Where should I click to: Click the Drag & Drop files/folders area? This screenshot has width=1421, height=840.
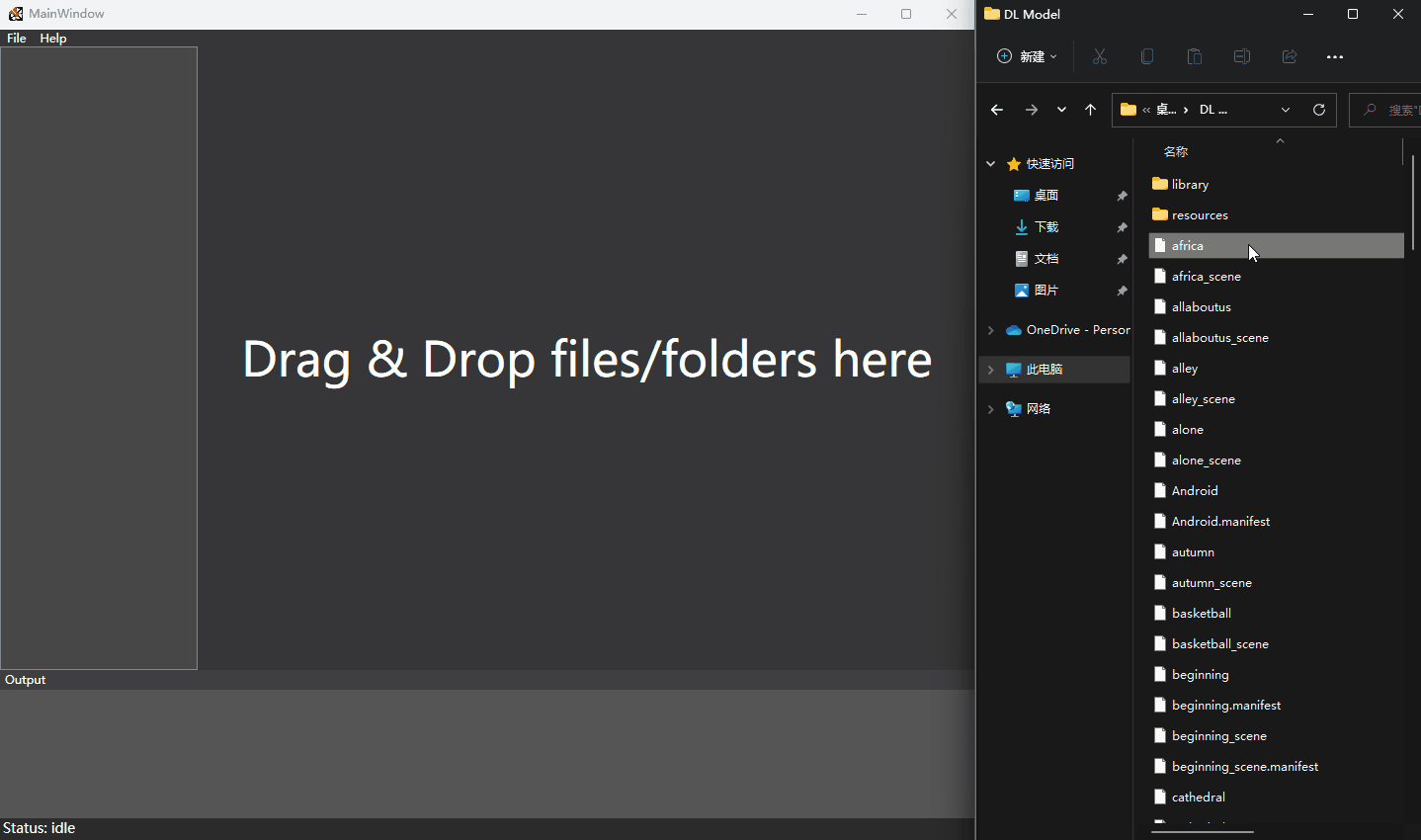[587, 359]
